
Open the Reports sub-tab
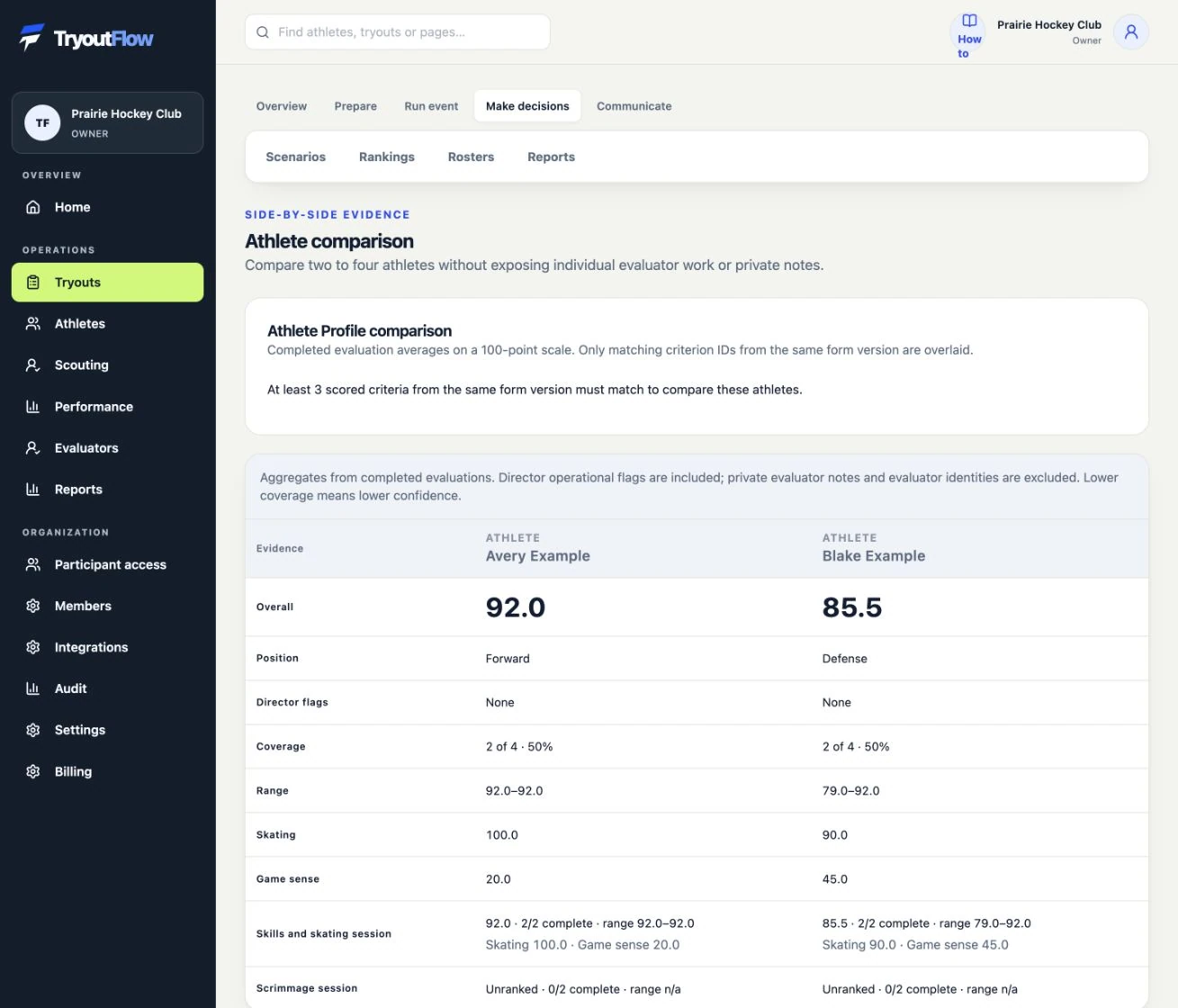[551, 157]
